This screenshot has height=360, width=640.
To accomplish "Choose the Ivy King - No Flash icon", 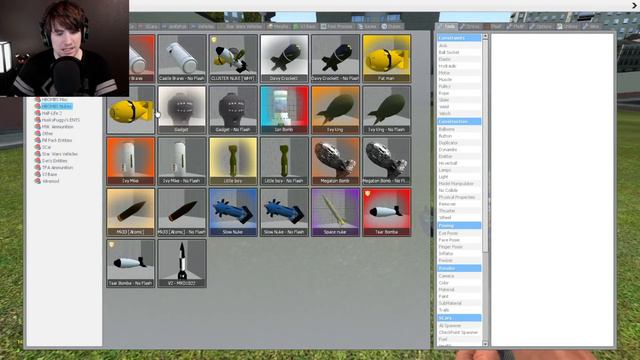I will tap(387, 109).
